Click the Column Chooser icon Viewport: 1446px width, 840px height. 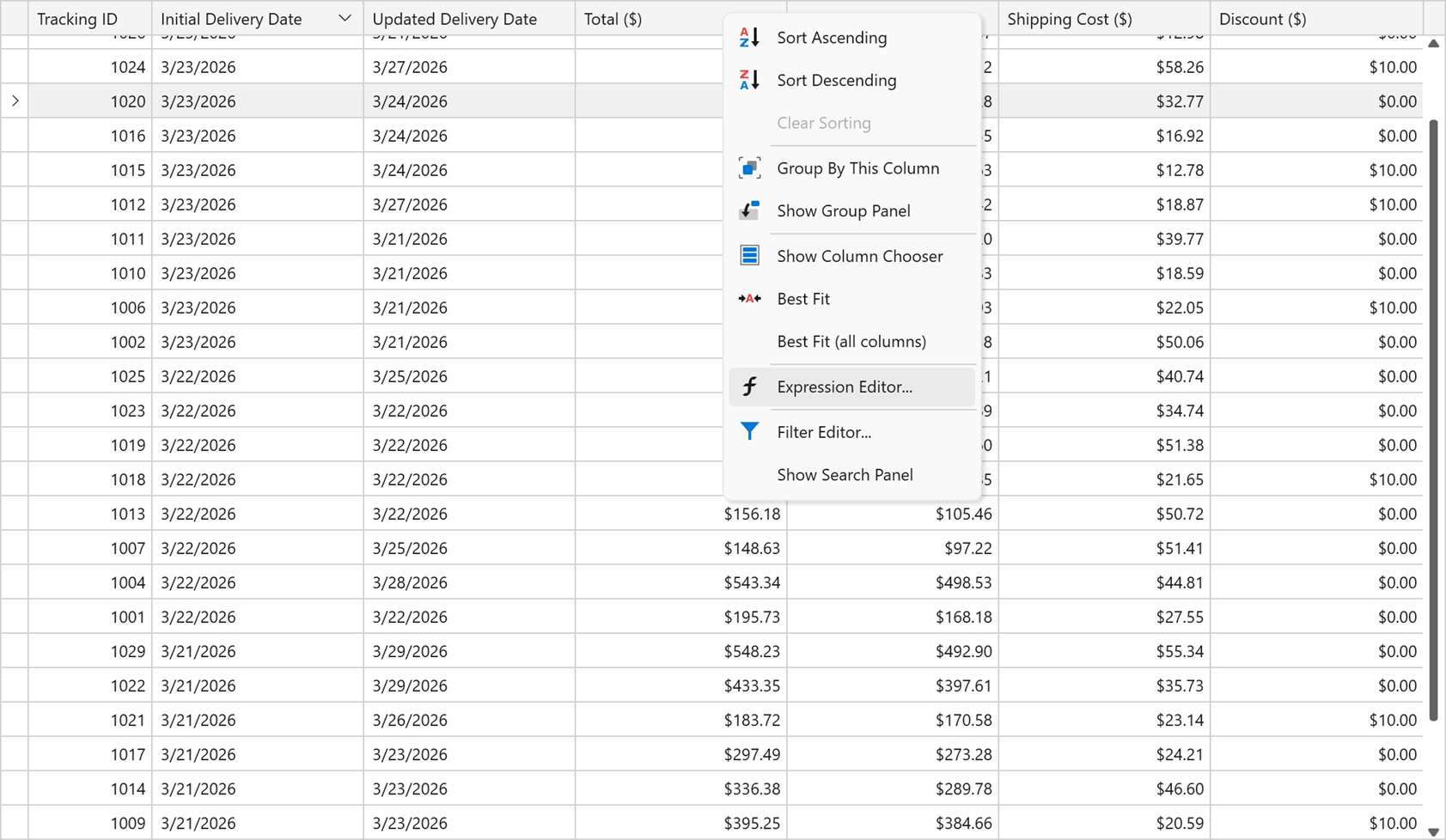[x=749, y=256]
